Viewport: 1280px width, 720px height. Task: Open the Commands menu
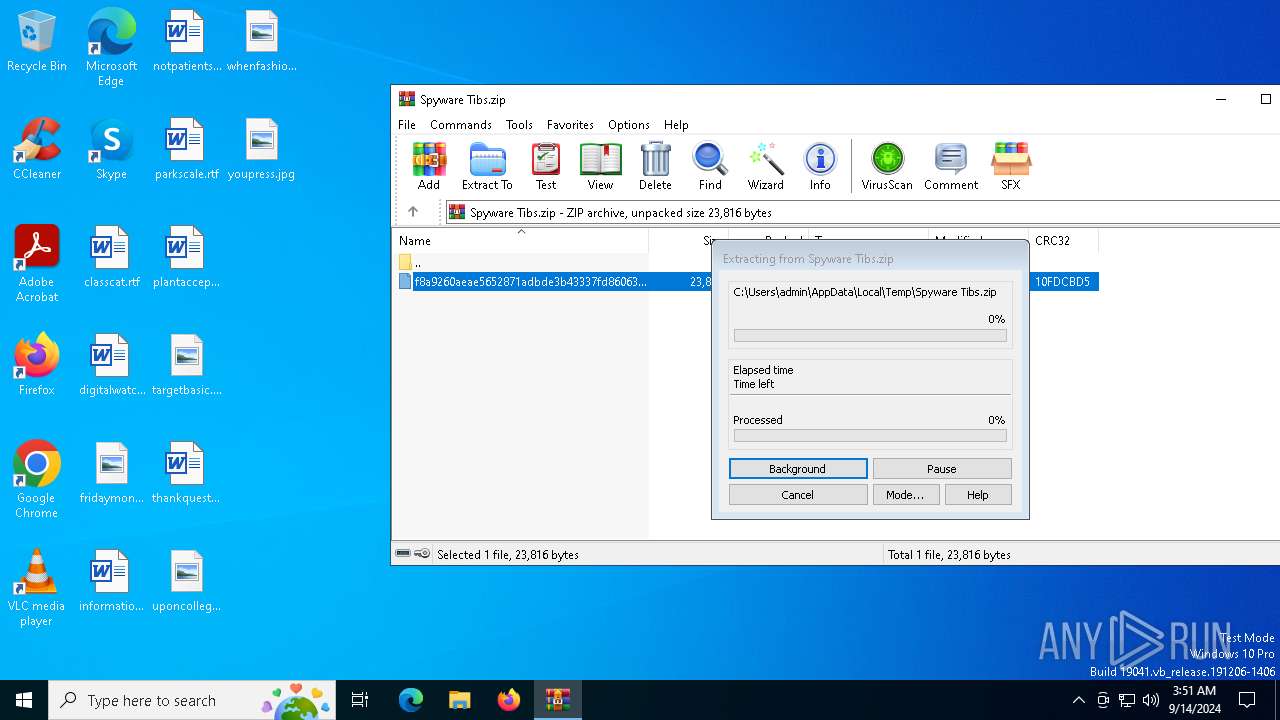click(x=461, y=125)
